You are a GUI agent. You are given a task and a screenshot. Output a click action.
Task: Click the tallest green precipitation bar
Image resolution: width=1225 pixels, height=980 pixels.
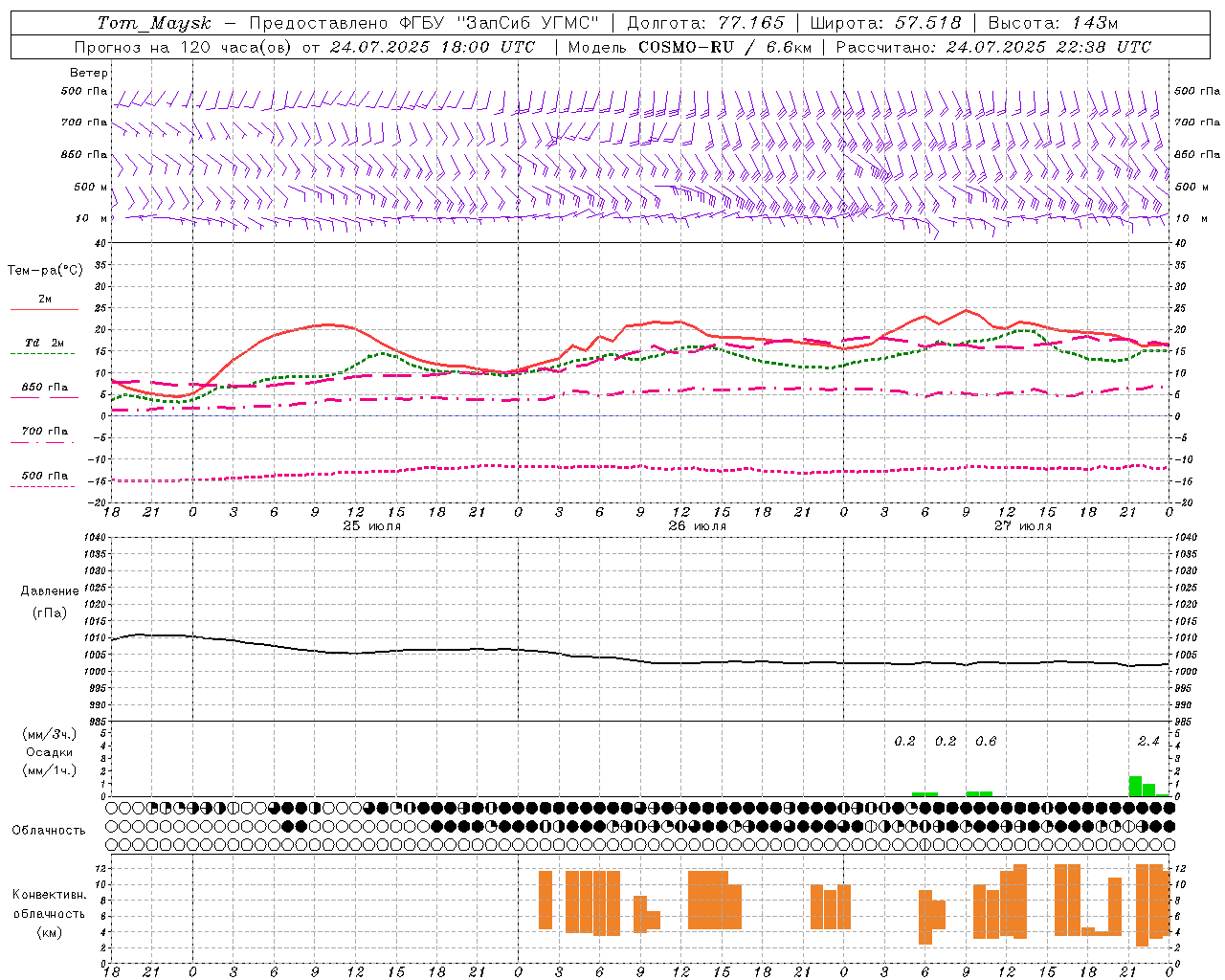click(1135, 786)
